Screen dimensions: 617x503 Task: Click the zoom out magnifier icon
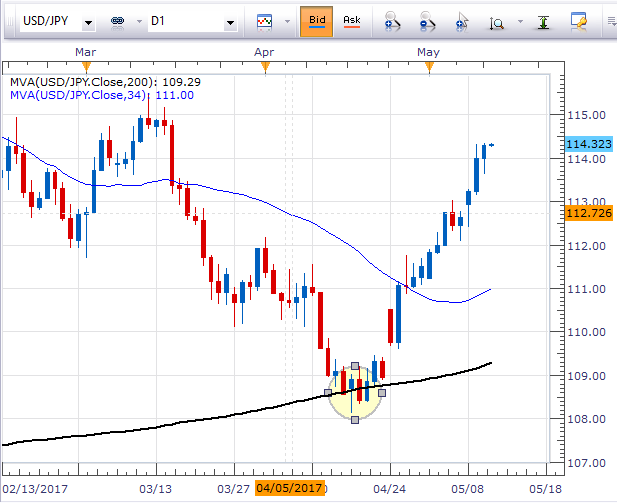pos(428,21)
